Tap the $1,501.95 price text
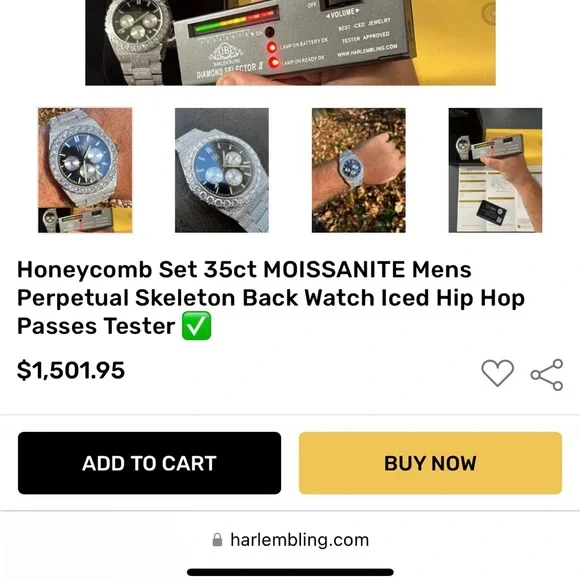Screen dimensions: 580x580 (x=71, y=370)
